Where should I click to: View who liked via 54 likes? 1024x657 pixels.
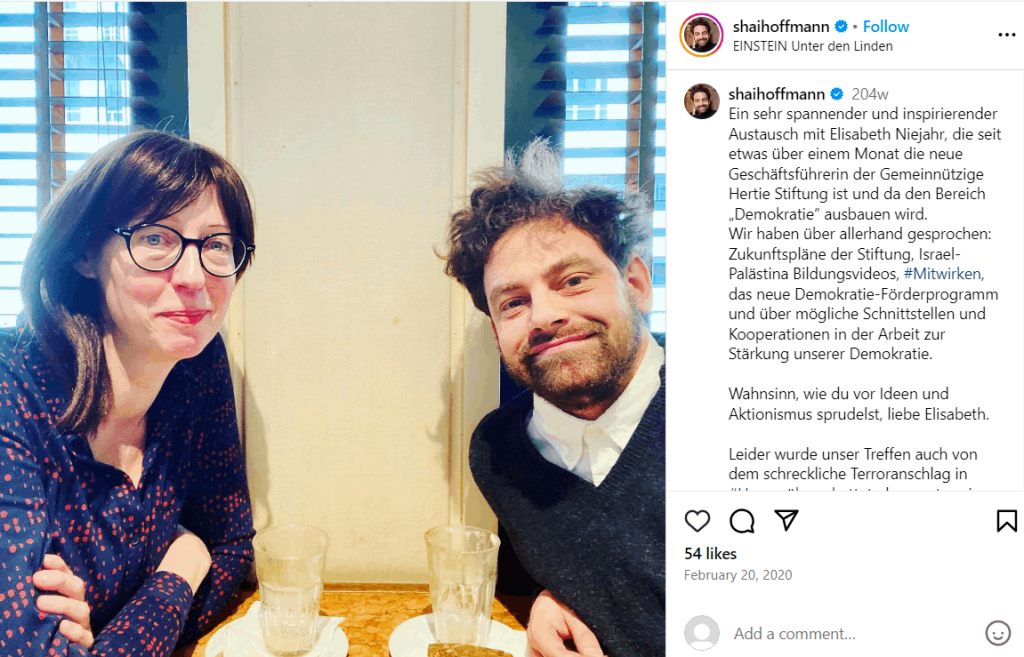tap(711, 554)
